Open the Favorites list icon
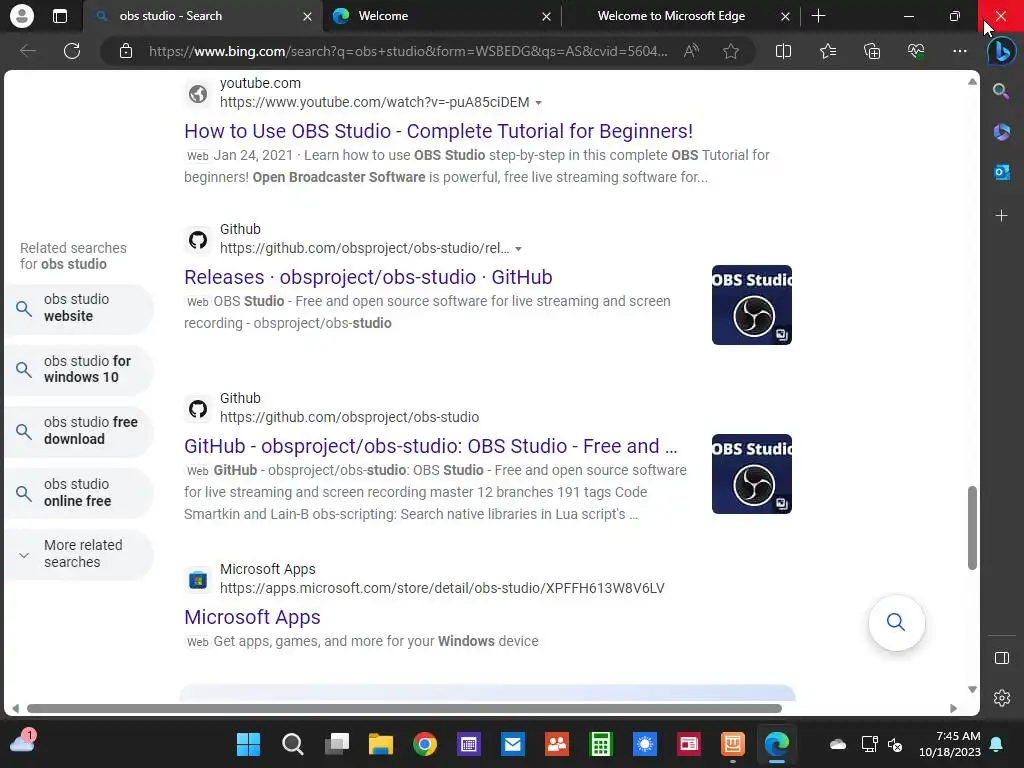The width and height of the screenshot is (1024, 768). pyautogui.click(x=828, y=51)
